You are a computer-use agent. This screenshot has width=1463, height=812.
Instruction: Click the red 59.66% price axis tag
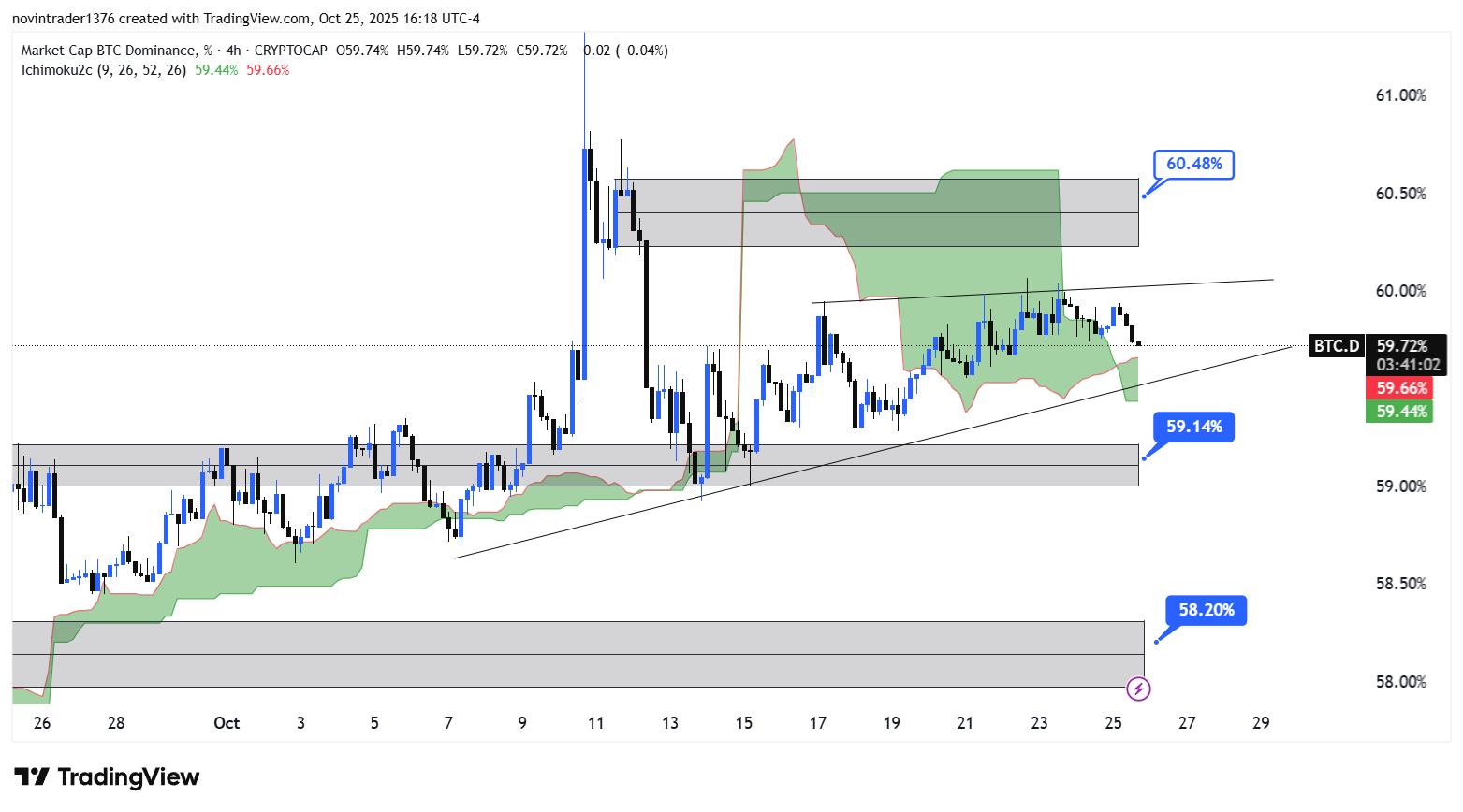tap(1401, 388)
